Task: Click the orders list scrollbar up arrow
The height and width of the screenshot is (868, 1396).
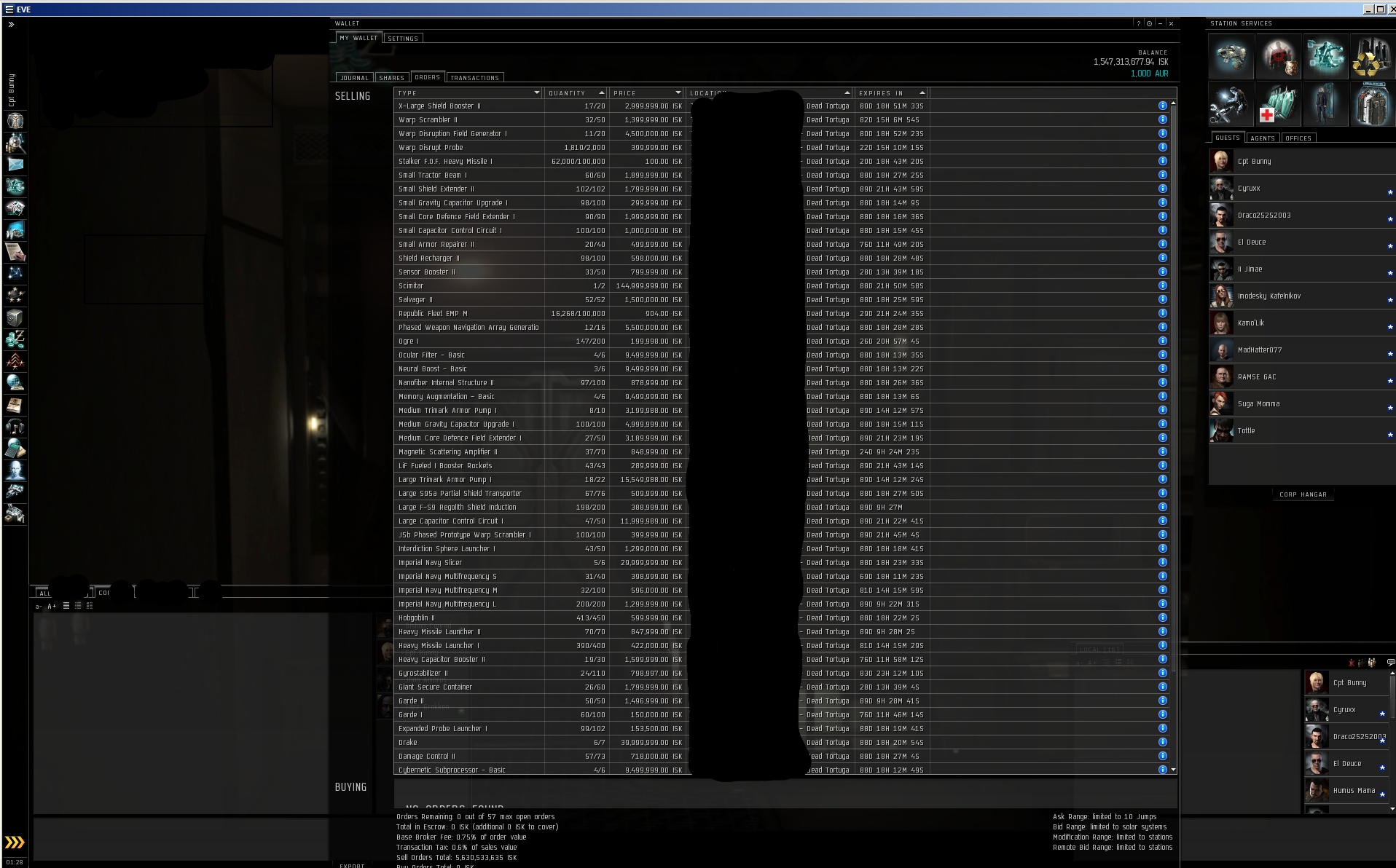Action: click(x=1172, y=104)
